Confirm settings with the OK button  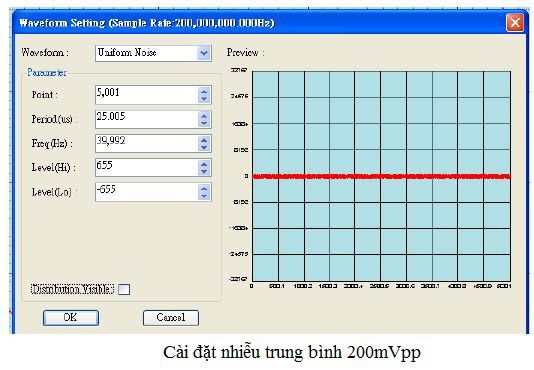[71, 318]
